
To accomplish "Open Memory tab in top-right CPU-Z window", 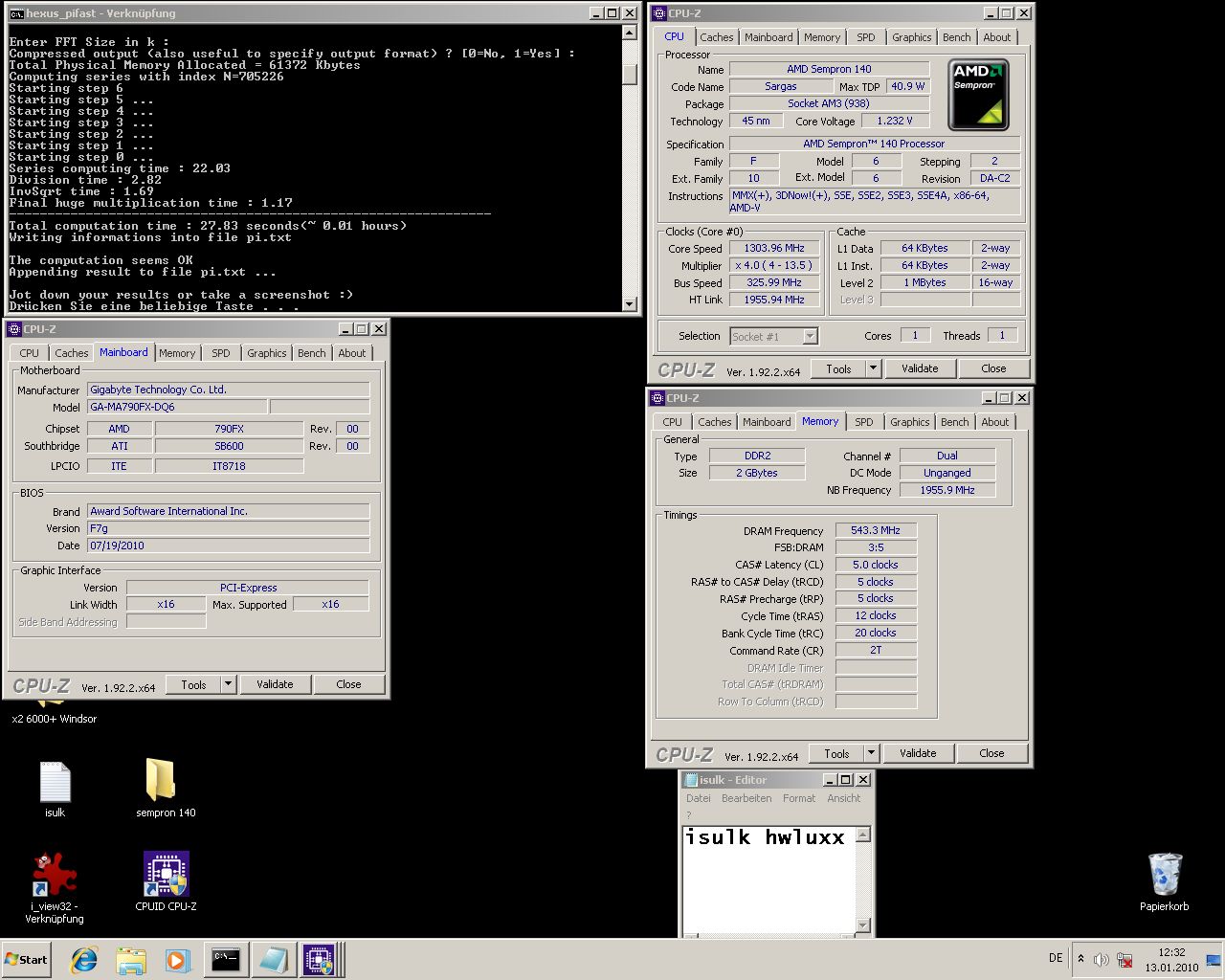I will click(822, 37).
